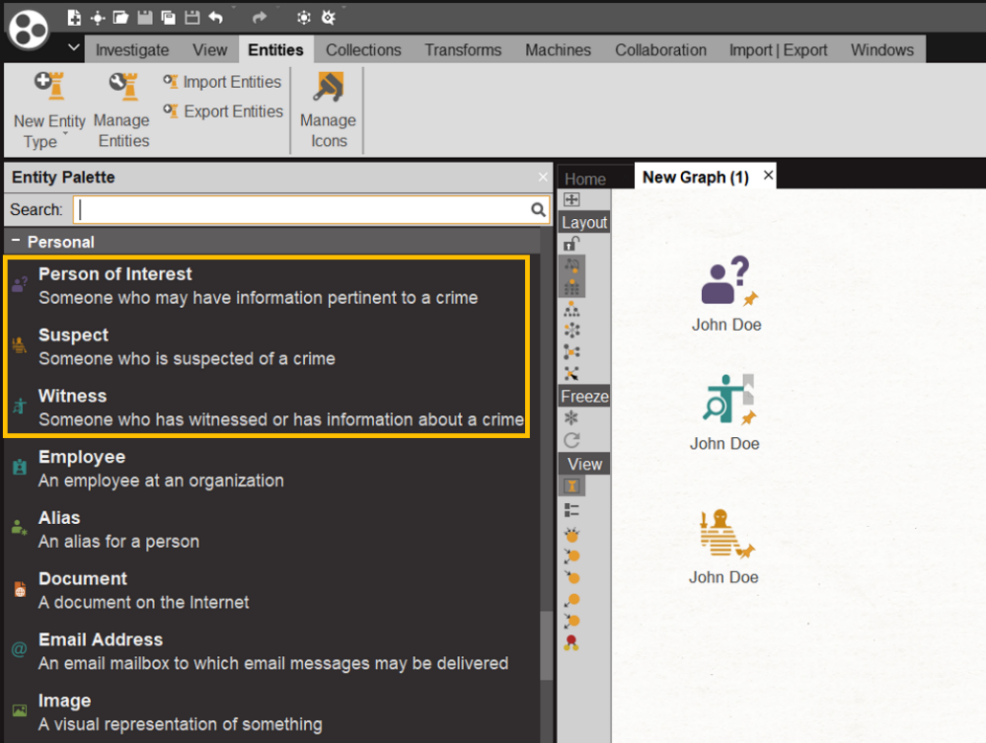
Task: Click the magnifier icon in the Search field
Action: click(538, 209)
